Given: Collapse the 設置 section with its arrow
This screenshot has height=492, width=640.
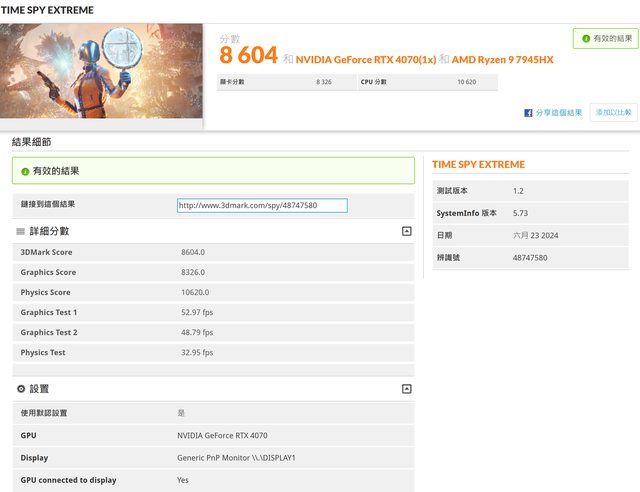Looking at the screenshot, I should coord(406,388).
